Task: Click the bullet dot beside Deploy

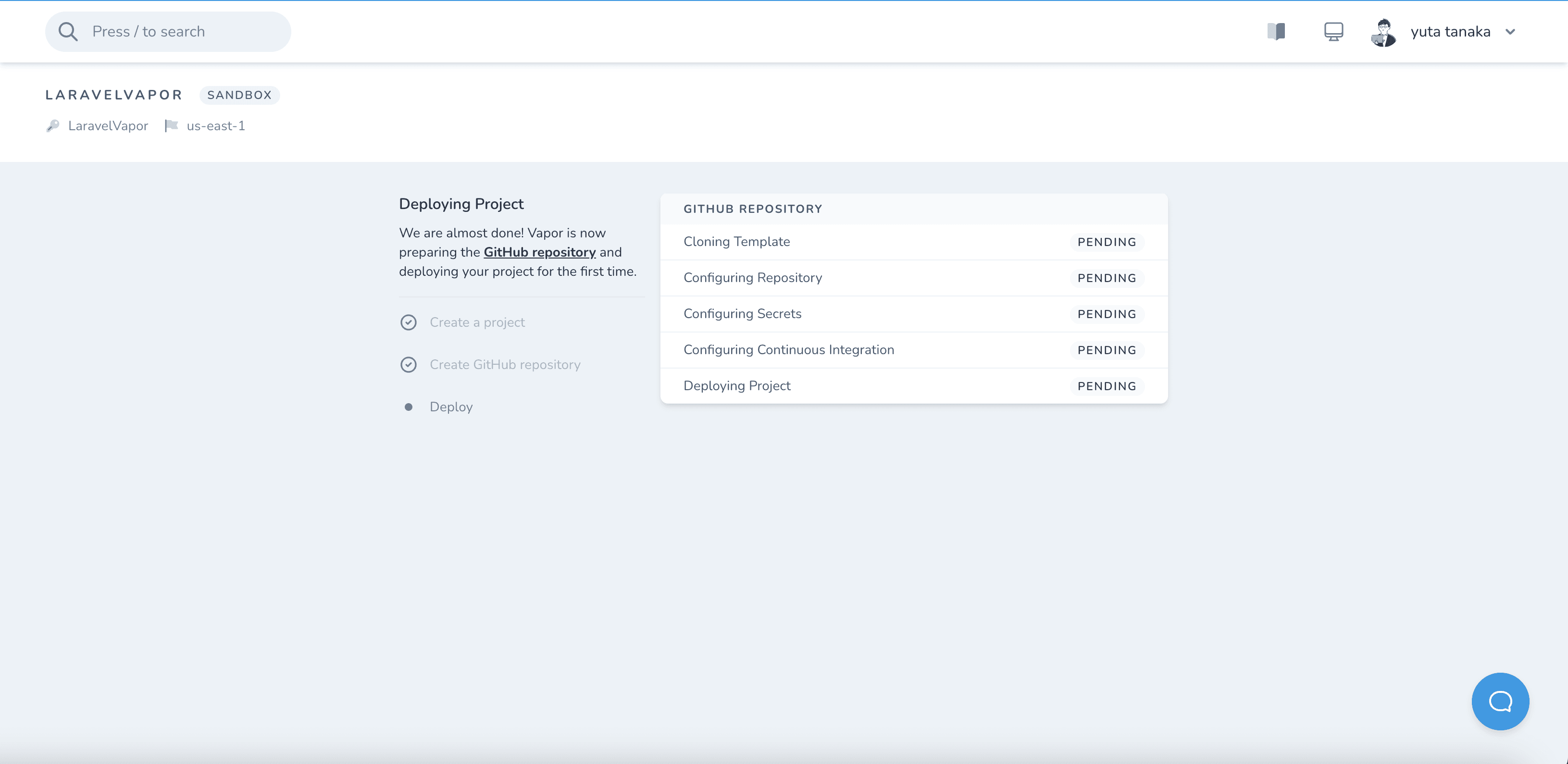Action: pos(409,407)
